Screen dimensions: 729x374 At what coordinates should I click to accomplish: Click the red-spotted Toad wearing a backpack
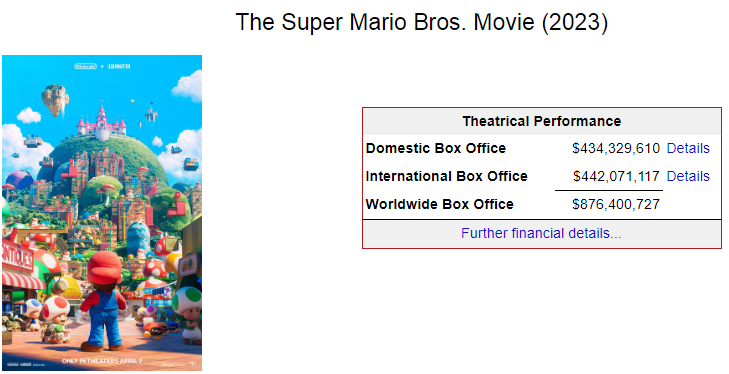(x=55, y=318)
